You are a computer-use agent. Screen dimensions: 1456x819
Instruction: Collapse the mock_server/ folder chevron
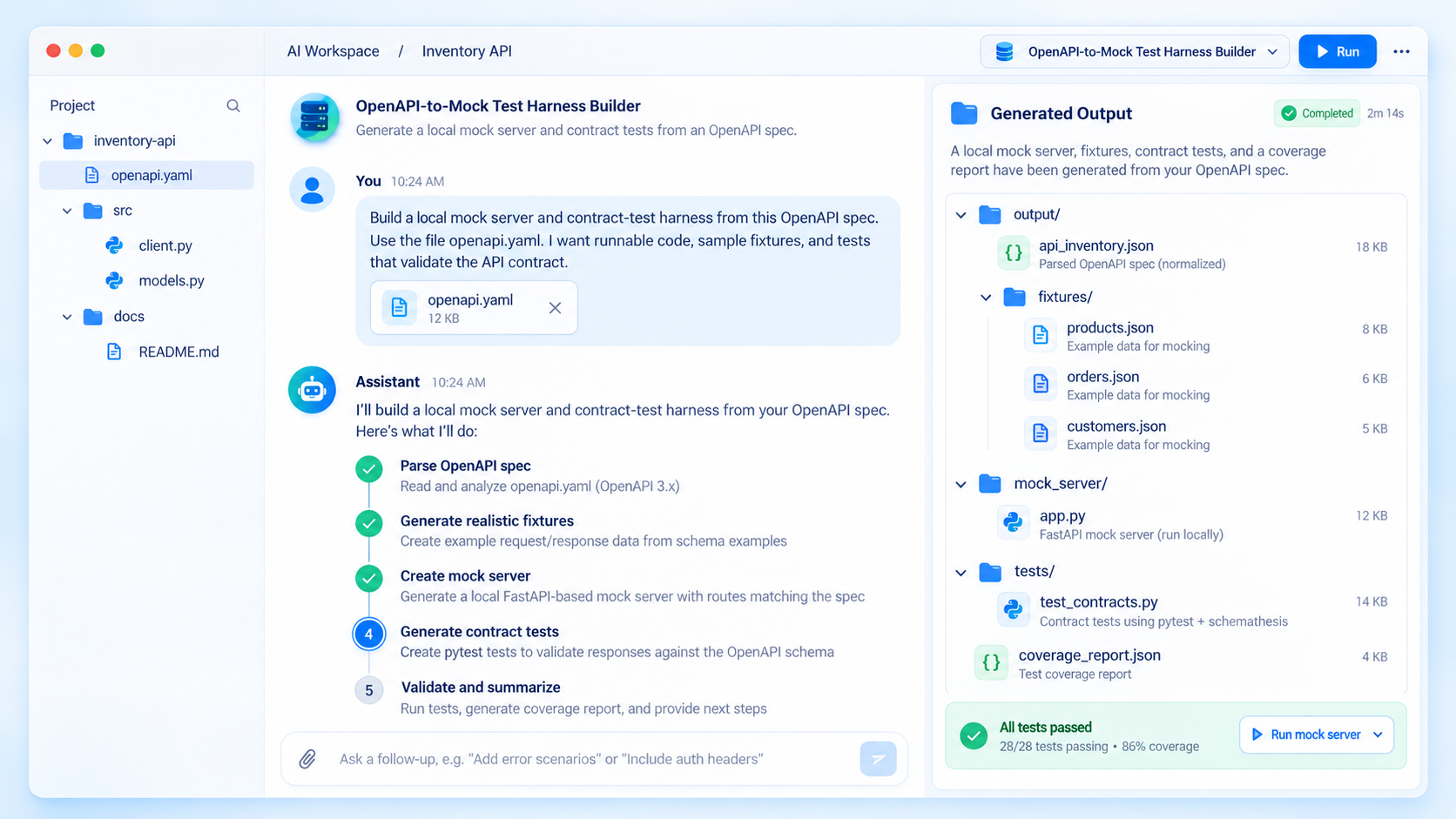coord(961,484)
